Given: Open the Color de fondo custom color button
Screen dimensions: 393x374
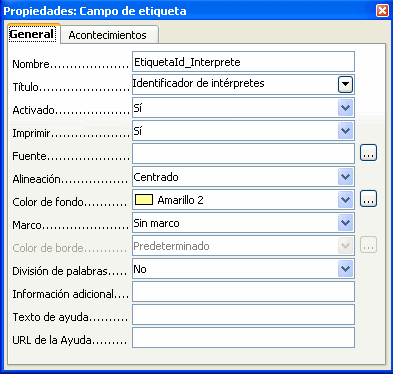Looking at the screenshot, I should pos(368,199).
